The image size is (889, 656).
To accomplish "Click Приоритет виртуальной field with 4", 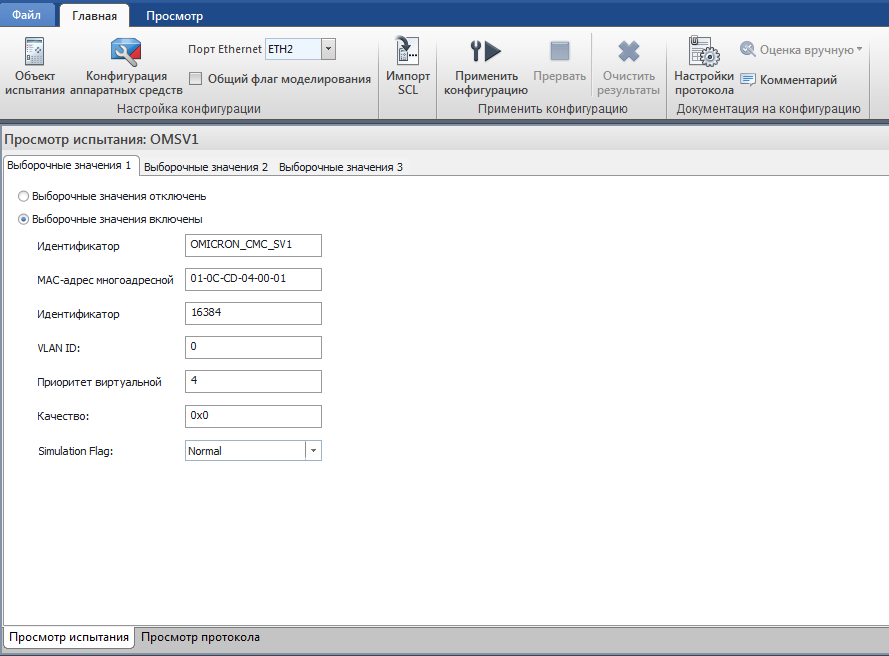I will 253,382.
